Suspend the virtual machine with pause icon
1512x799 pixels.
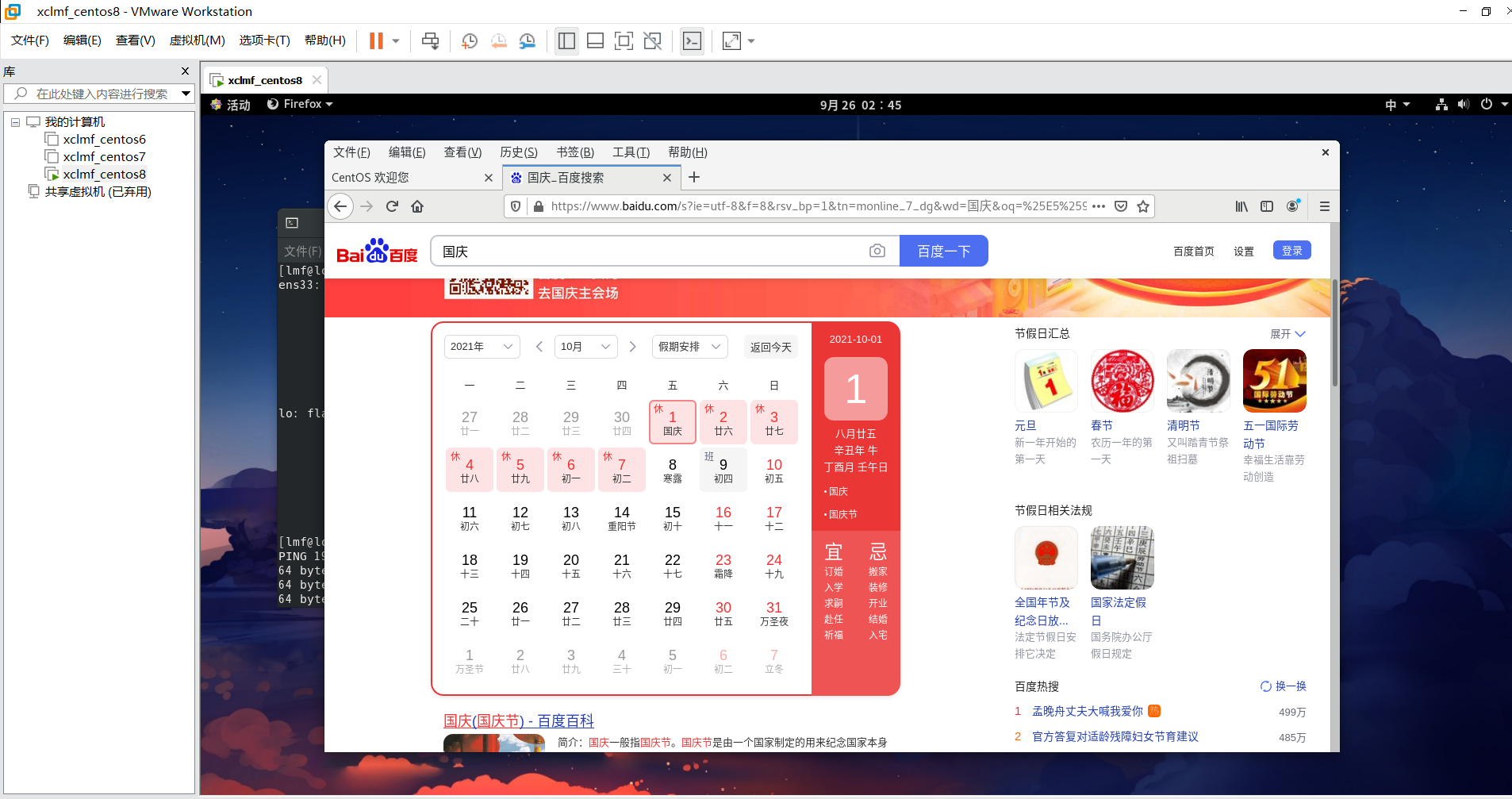pyautogui.click(x=377, y=40)
